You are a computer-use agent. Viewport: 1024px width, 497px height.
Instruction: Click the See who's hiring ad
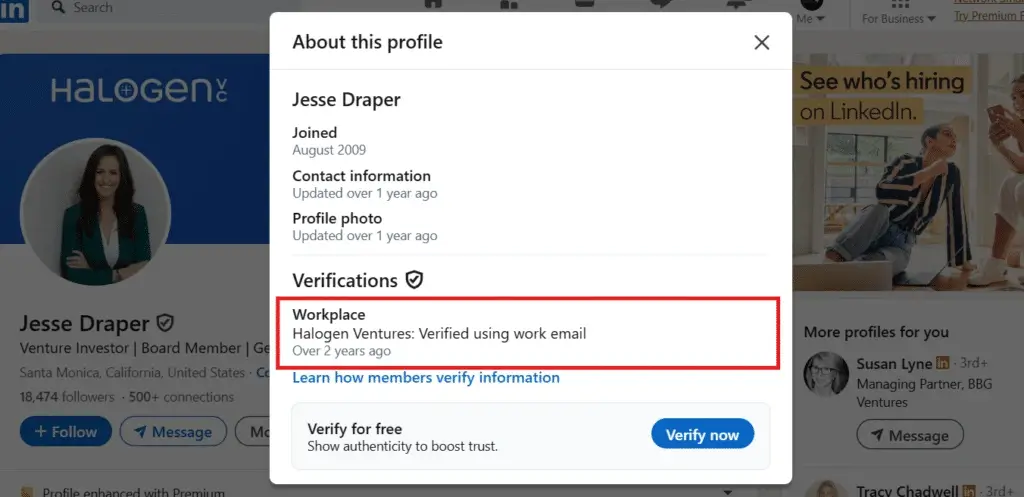tap(908, 172)
